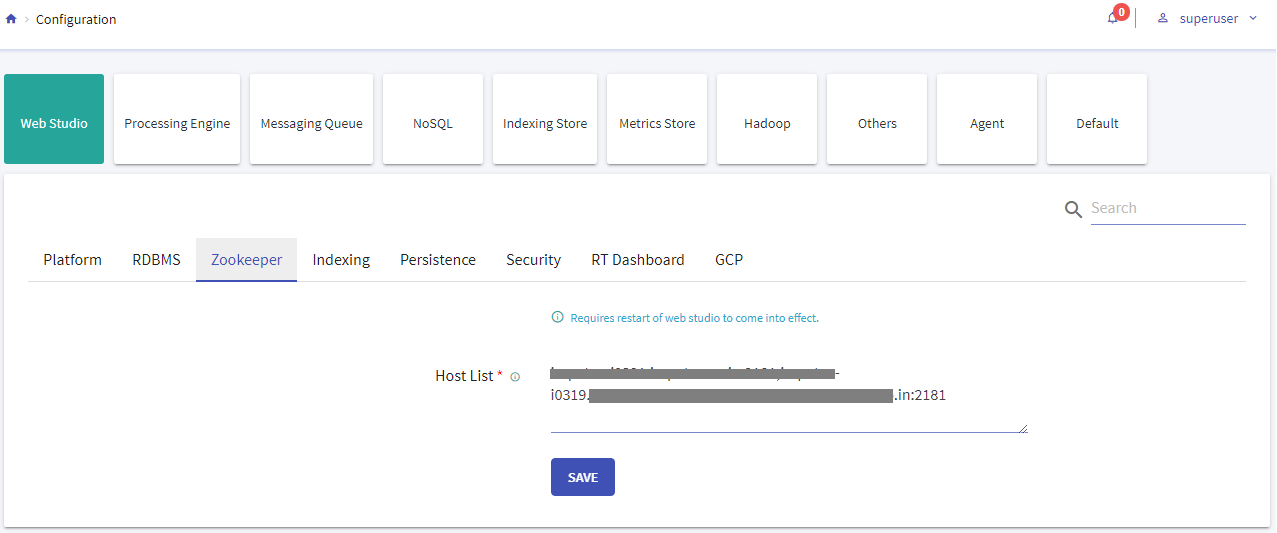Click the home icon in breadcrumb
1277x533 pixels.
(11, 19)
